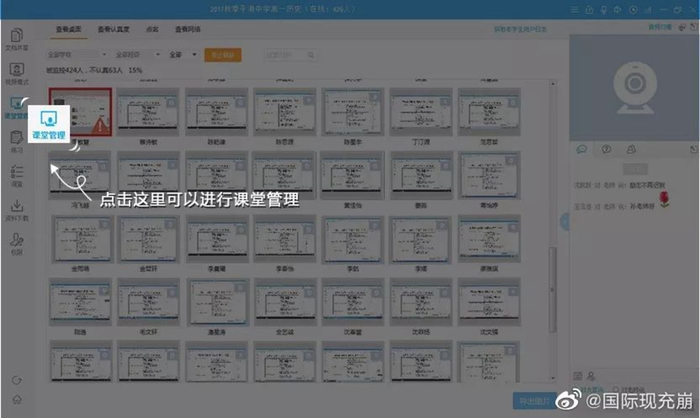Open the chat bubble tab under the webcam
This screenshot has height=418, width=700.
(x=582, y=149)
